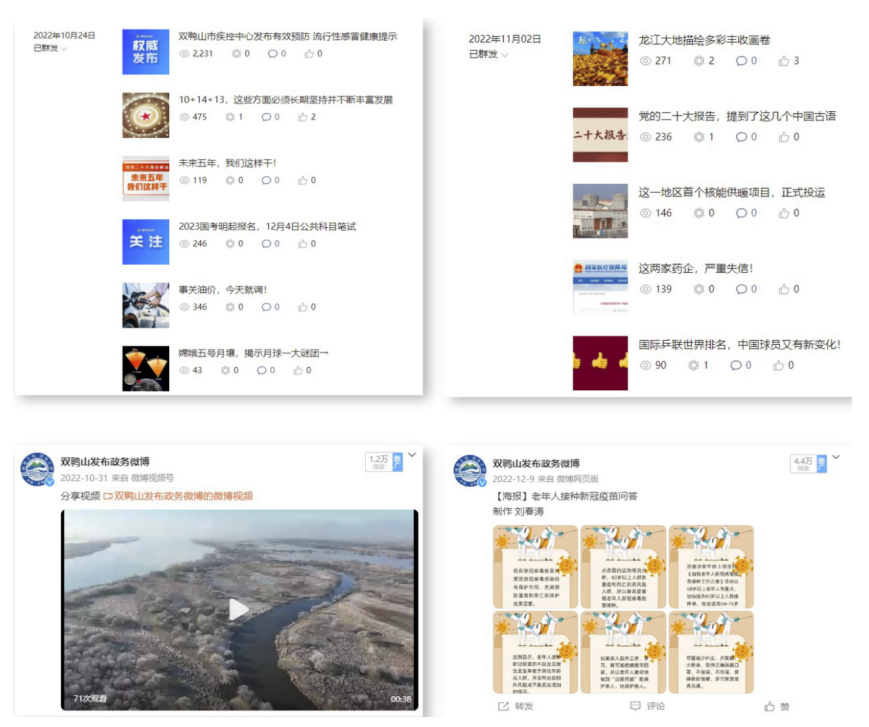Viewport: 869px width, 727px height.
Task: Click the 双鸭山发布政务微博 avatar on the video post
Action: 37,470
